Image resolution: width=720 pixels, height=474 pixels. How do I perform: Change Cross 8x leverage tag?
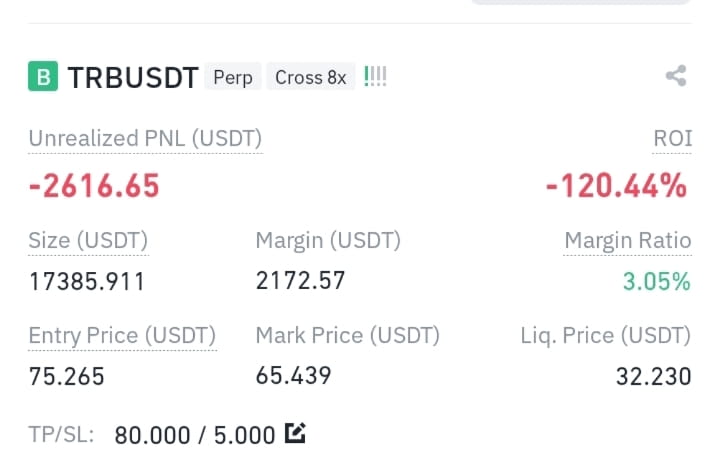[x=310, y=77]
